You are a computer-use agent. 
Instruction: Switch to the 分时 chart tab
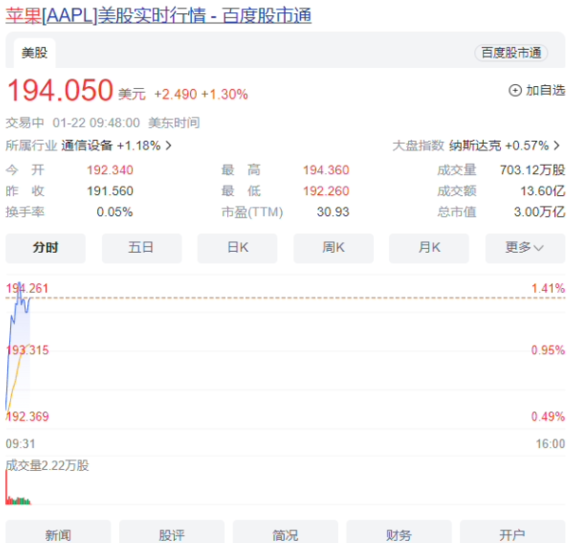(x=45, y=248)
